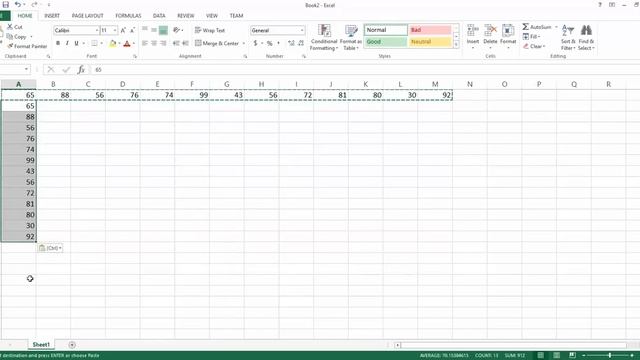Open Find & Select binoculars
Screen dimensions: 640x360
click(586, 37)
